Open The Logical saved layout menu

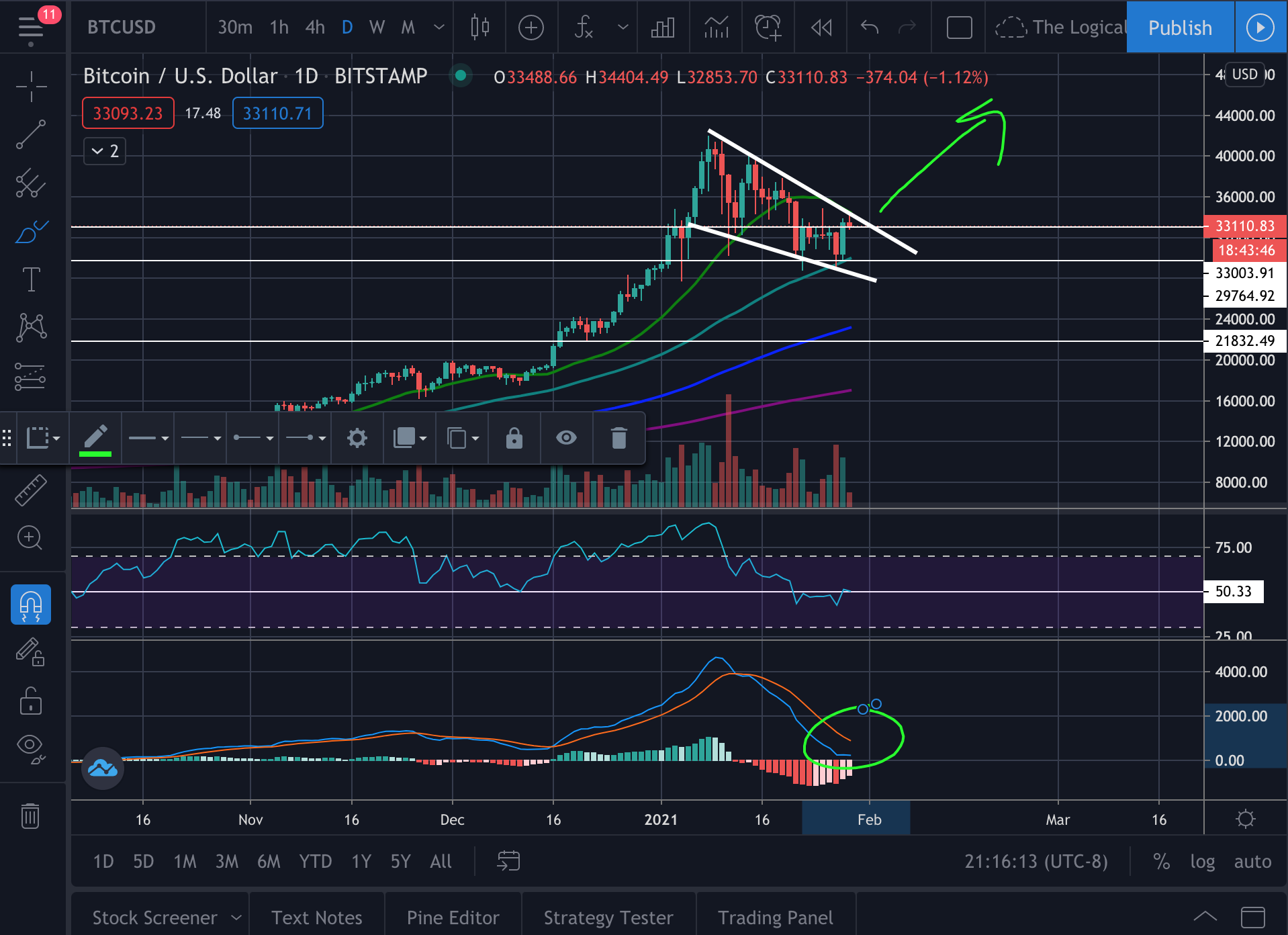point(1060,28)
